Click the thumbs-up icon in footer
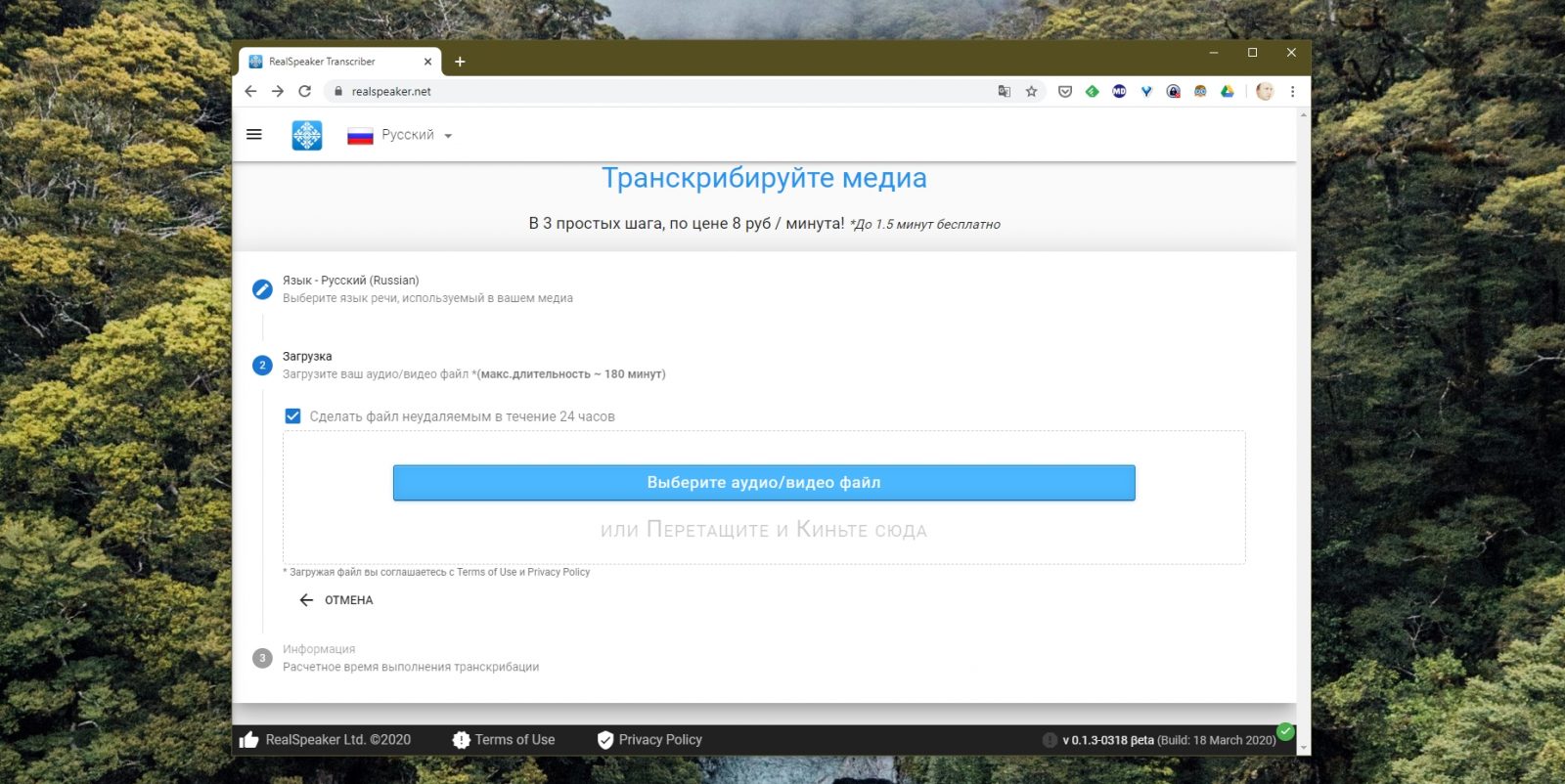 pos(249,740)
